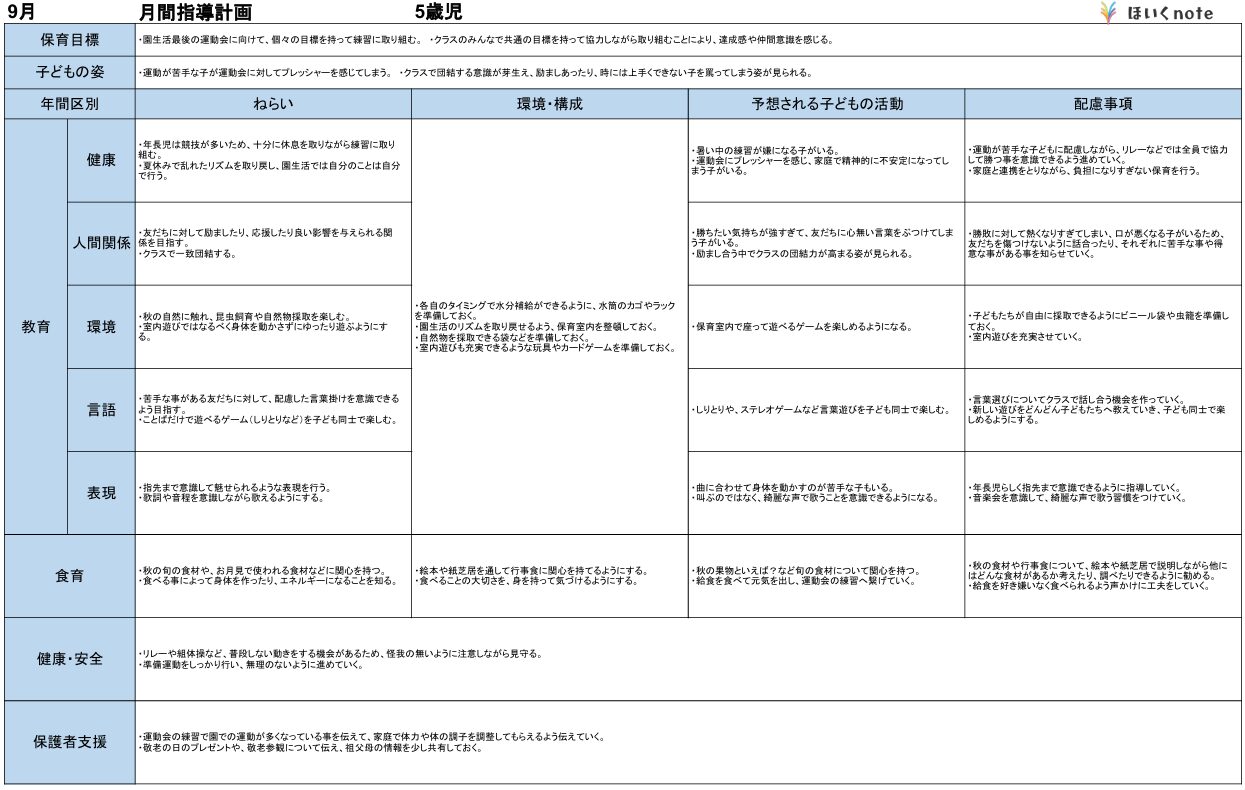Click the 食育 activity cell about 秋の果物といえば
This screenshot has width=1245, height=790.
(826, 576)
